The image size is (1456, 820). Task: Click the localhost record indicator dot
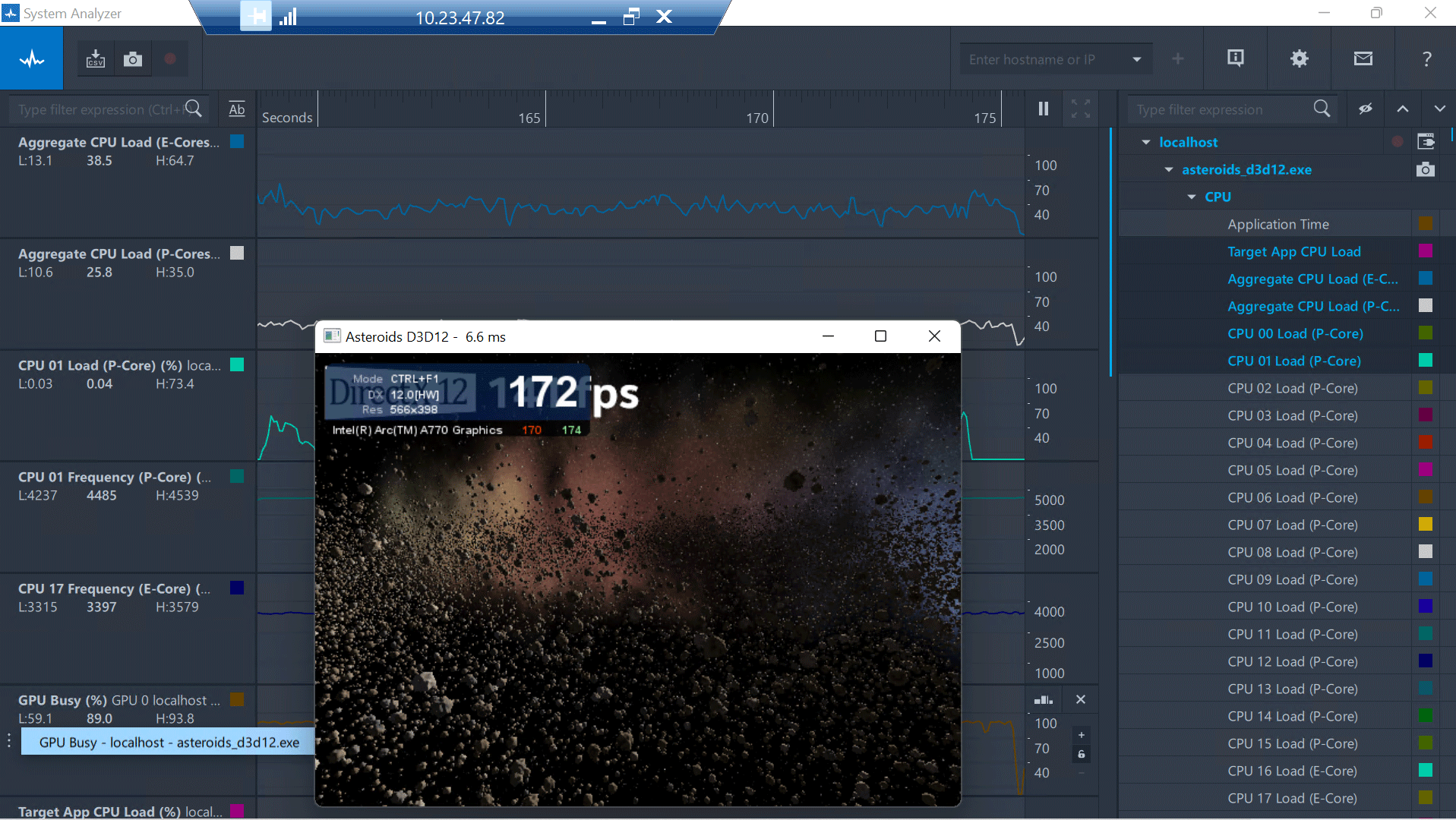point(1398,142)
